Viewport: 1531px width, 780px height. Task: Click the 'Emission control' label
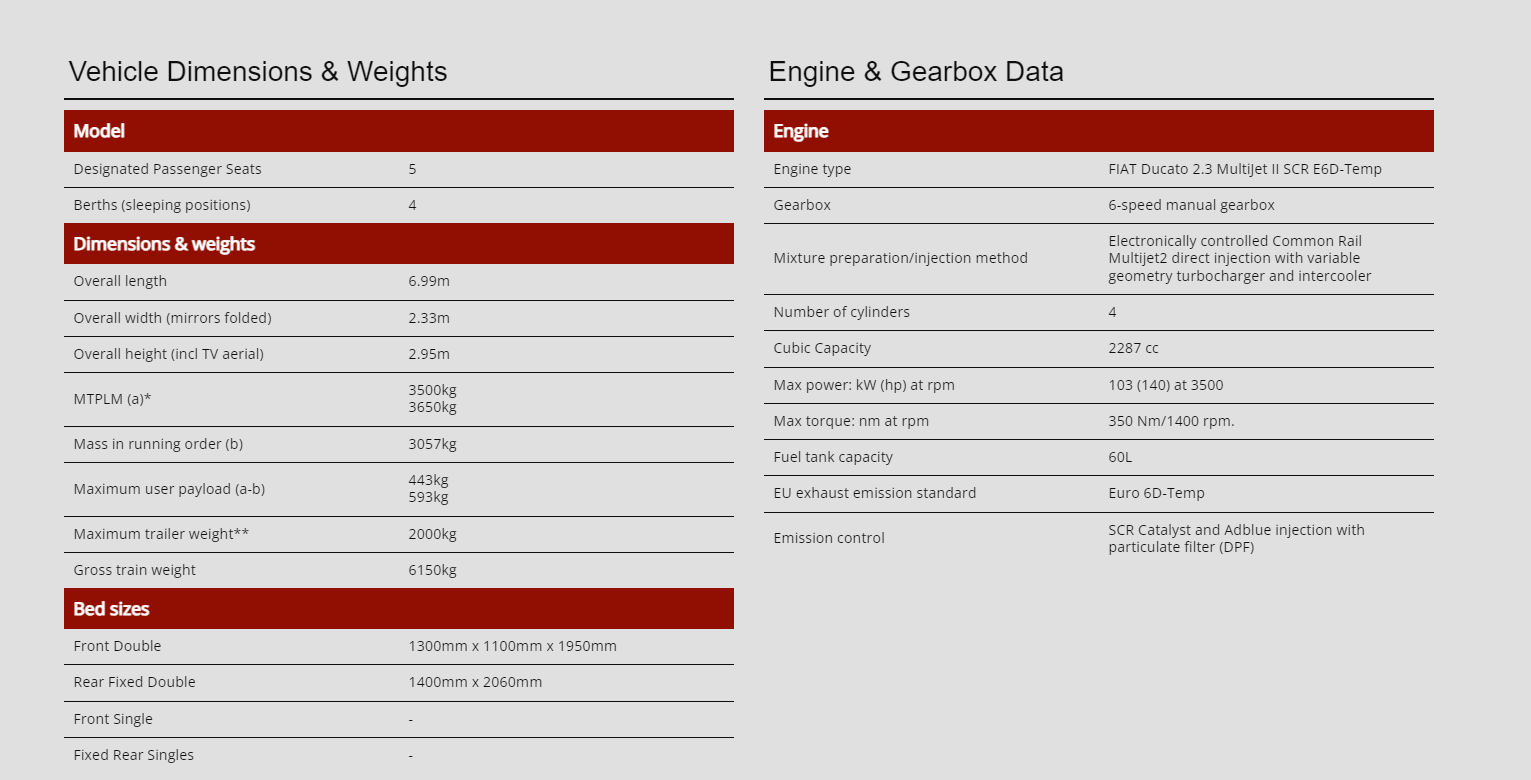click(x=829, y=538)
